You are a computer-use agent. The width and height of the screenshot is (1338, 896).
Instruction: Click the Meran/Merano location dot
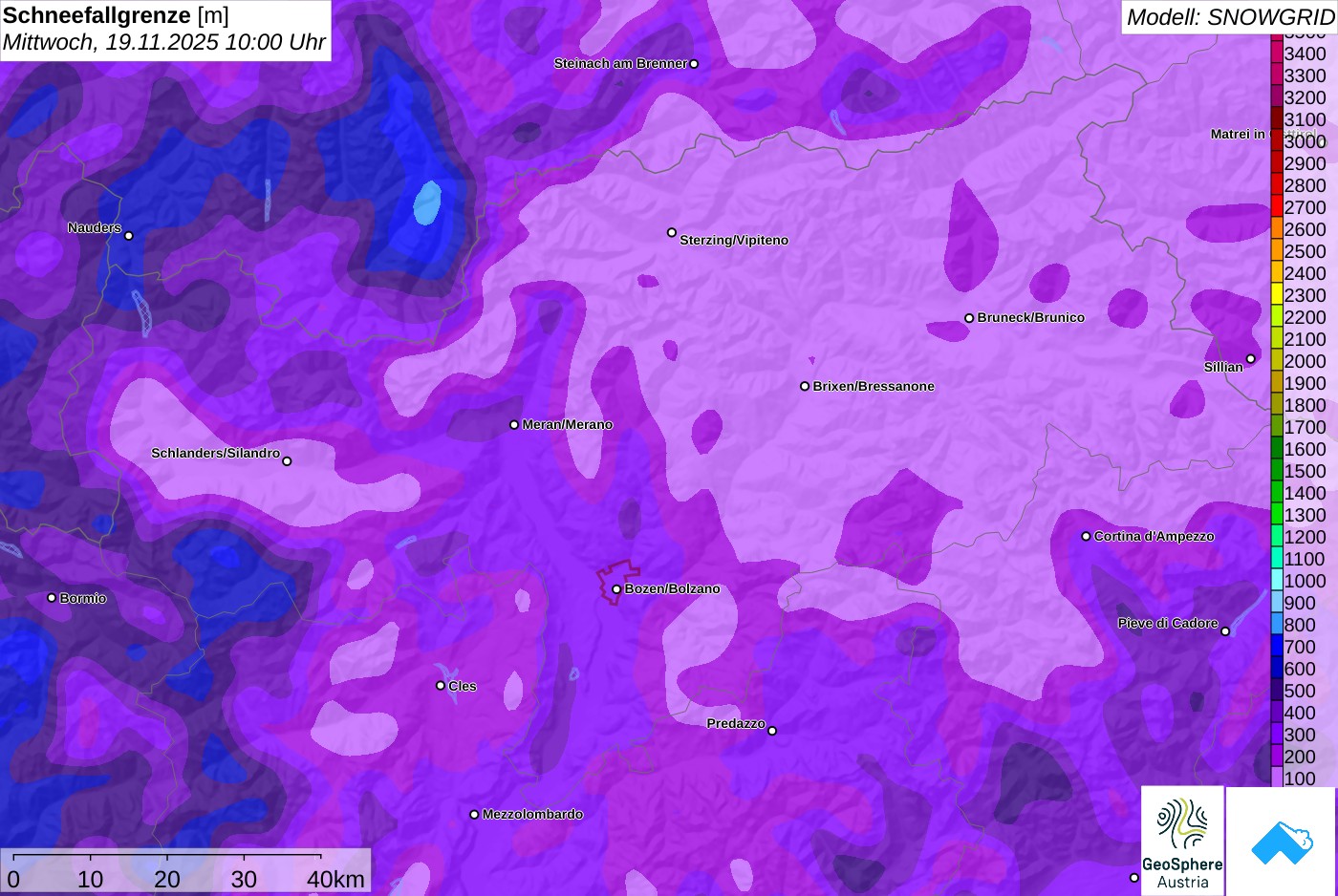pos(514,425)
